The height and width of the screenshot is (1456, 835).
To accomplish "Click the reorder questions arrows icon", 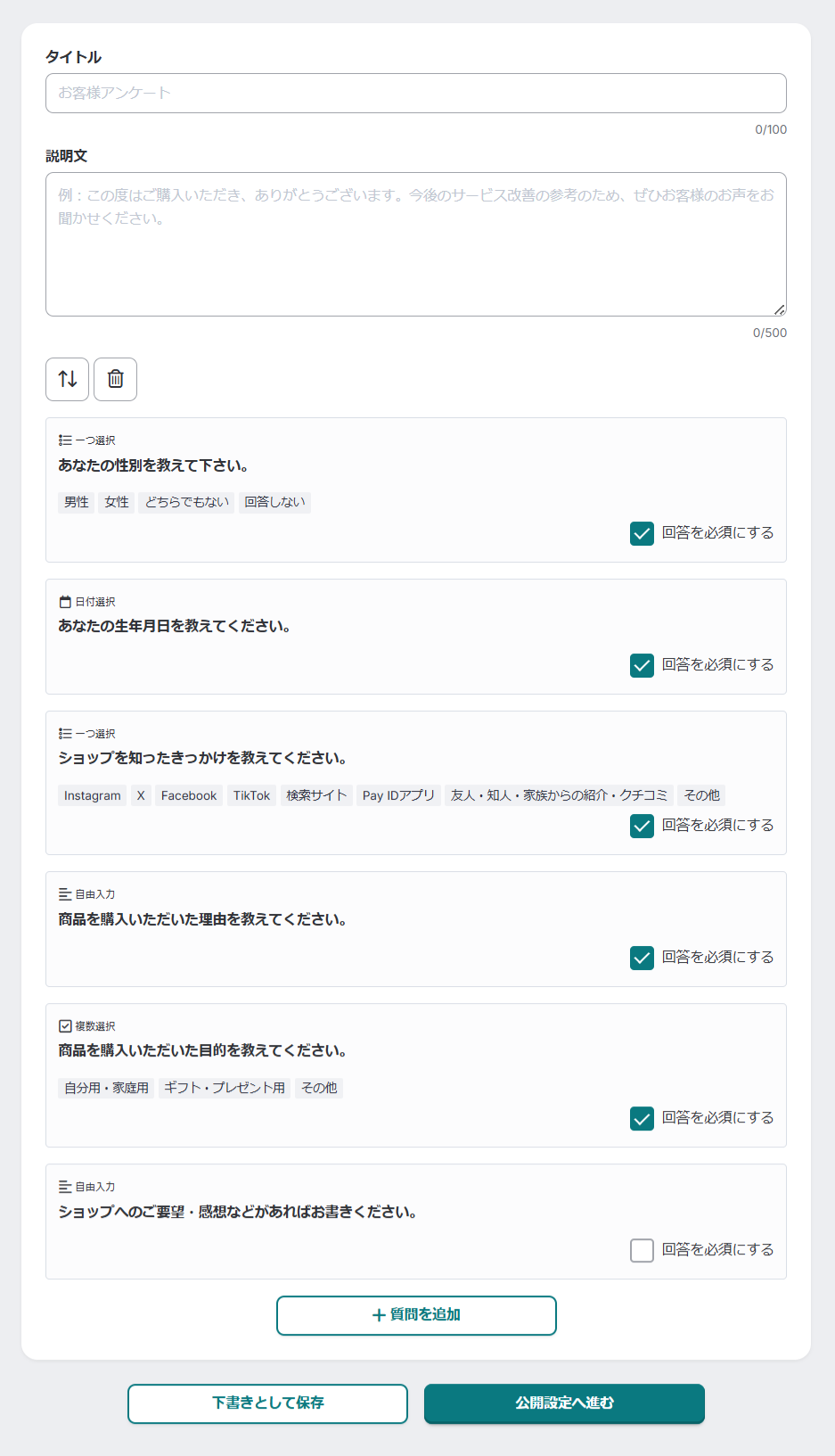I will coord(68,379).
